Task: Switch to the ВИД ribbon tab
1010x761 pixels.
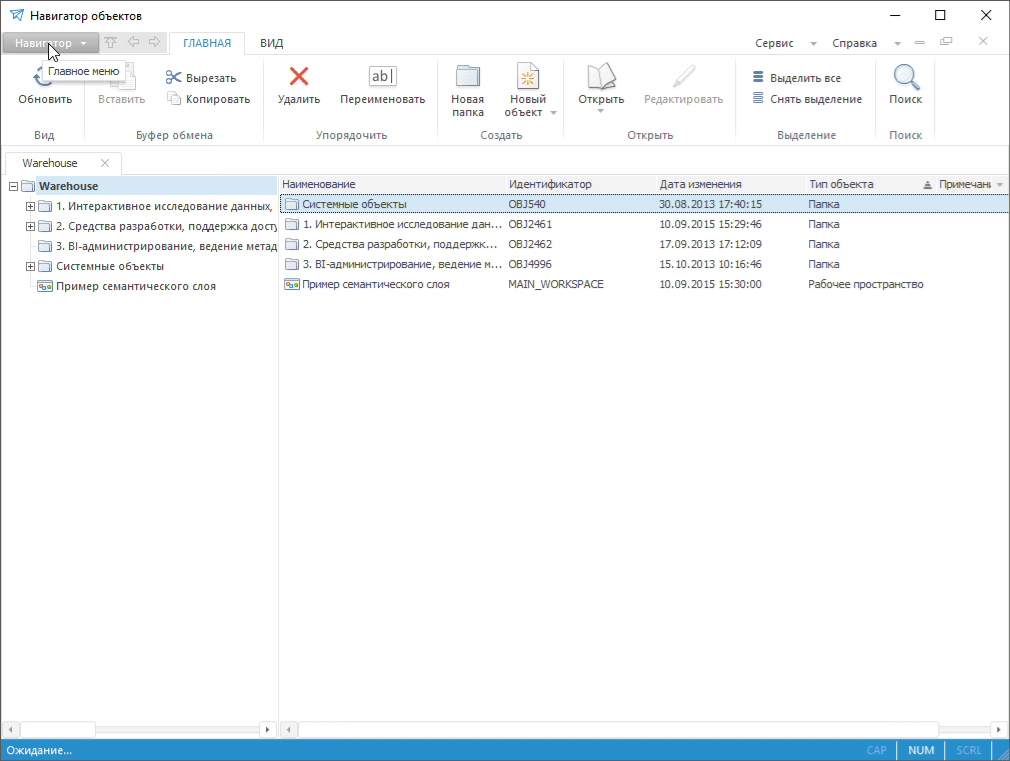Action: (x=271, y=43)
